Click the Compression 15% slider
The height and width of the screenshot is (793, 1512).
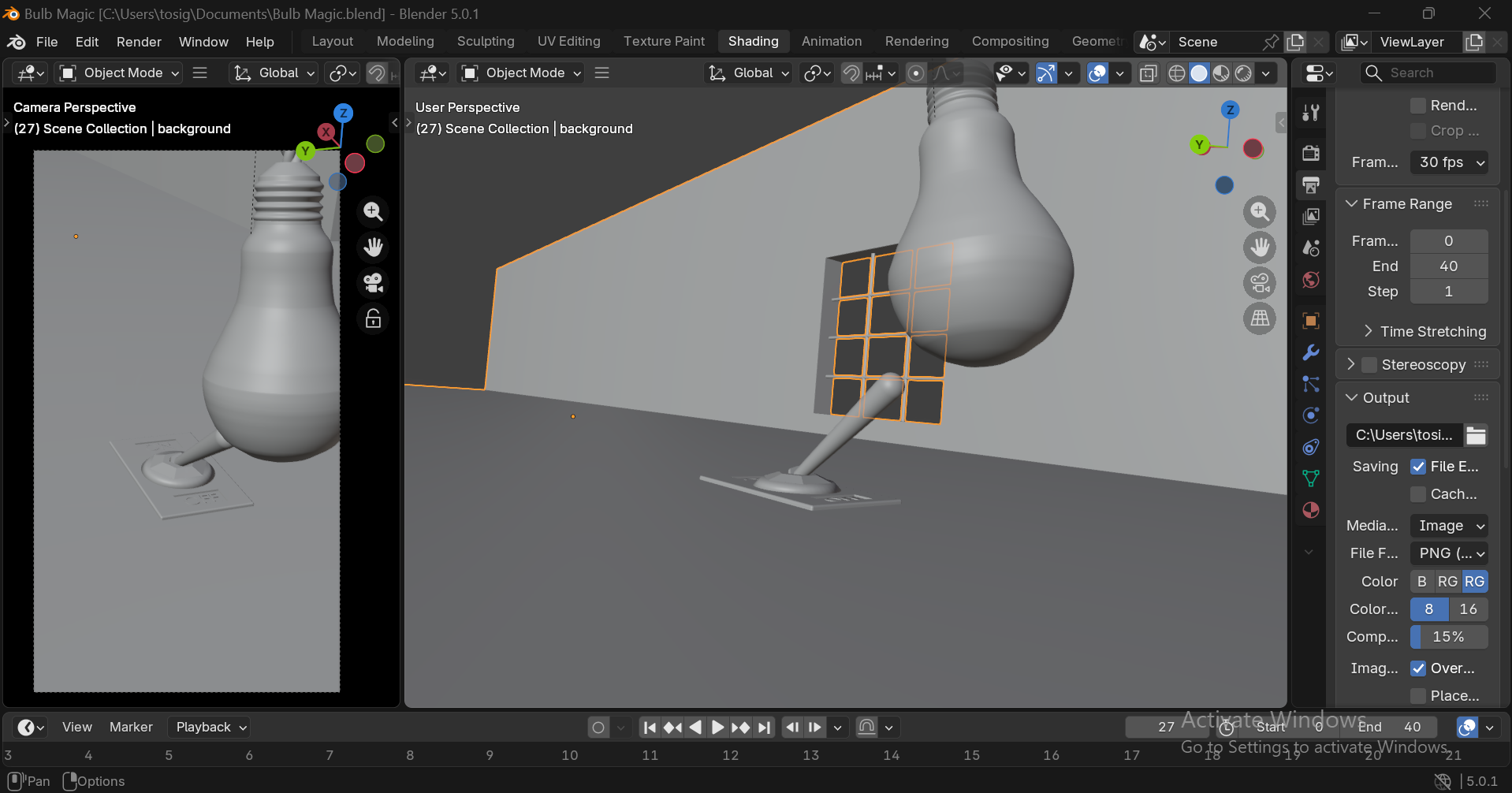1449,637
